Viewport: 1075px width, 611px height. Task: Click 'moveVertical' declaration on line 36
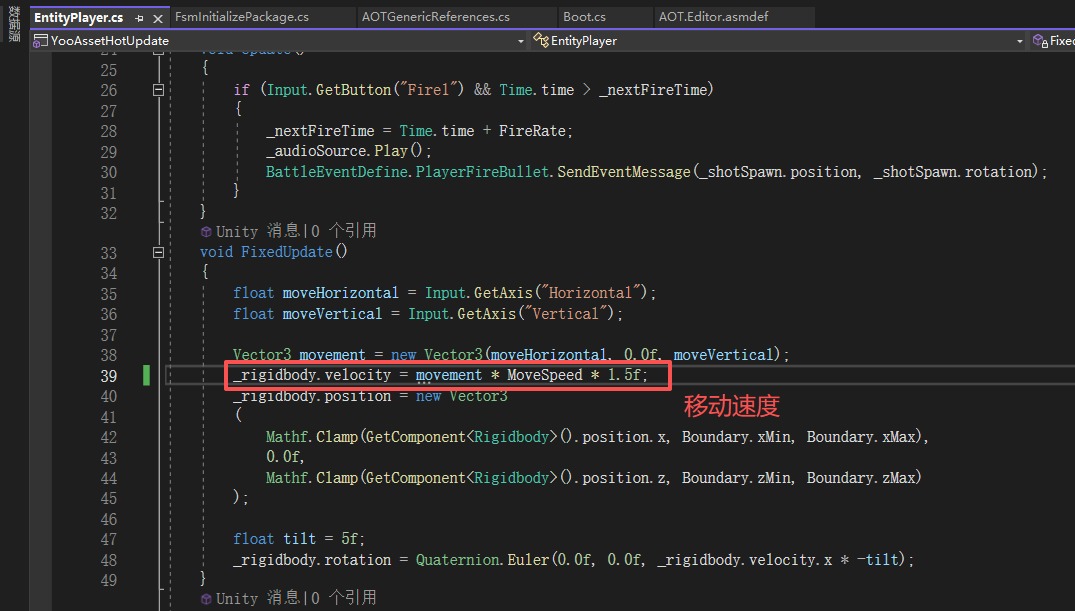click(333, 313)
